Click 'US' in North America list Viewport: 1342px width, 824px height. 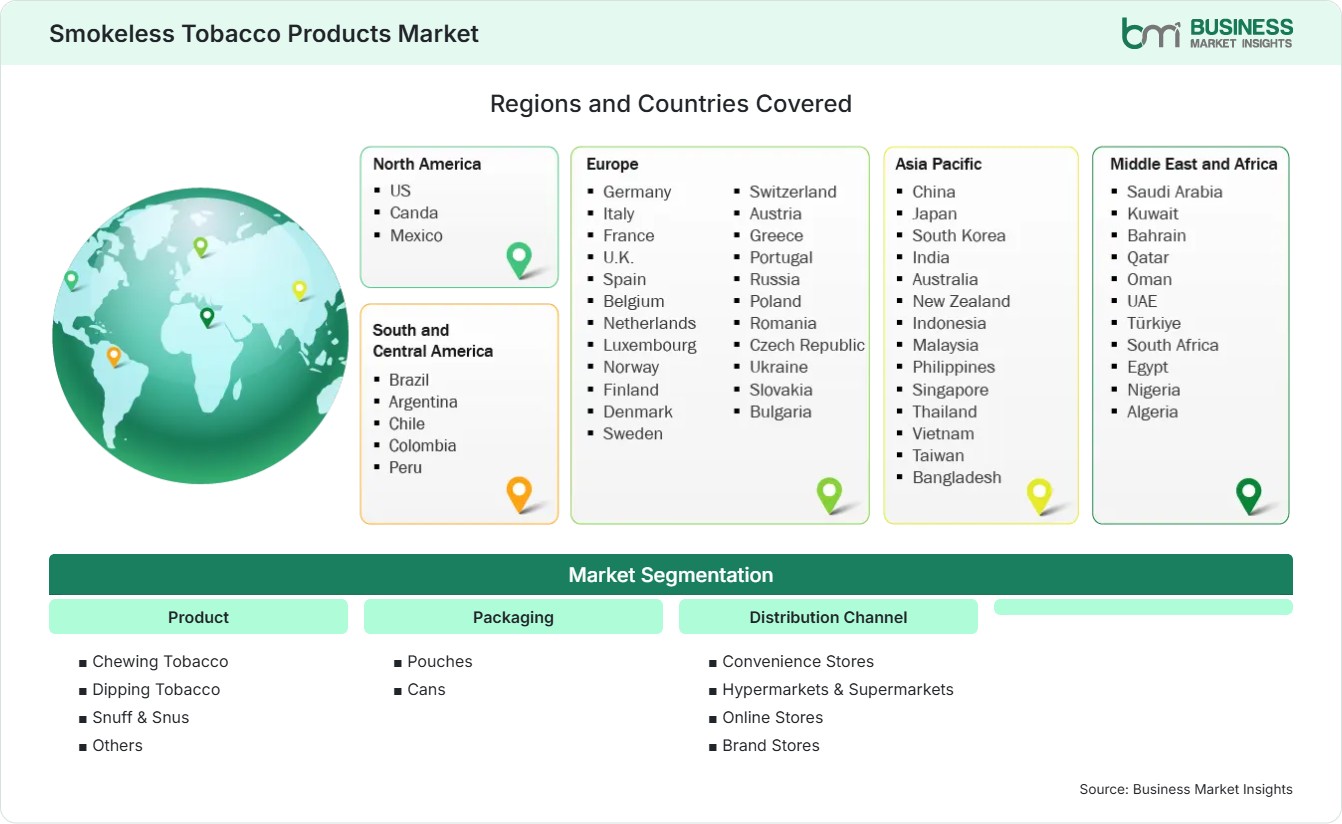[x=400, y=190]
